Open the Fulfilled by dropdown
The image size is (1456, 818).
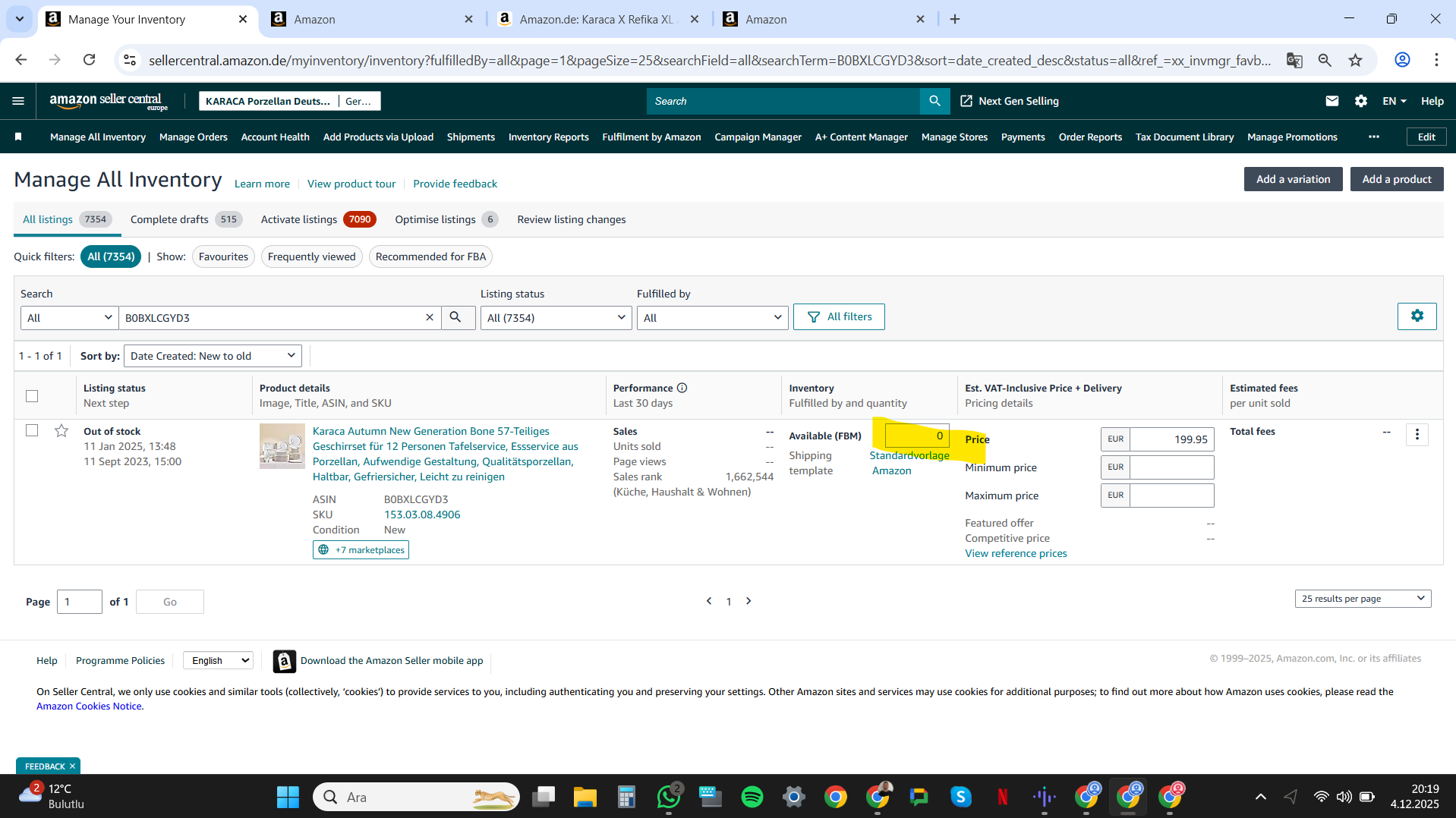712,317
